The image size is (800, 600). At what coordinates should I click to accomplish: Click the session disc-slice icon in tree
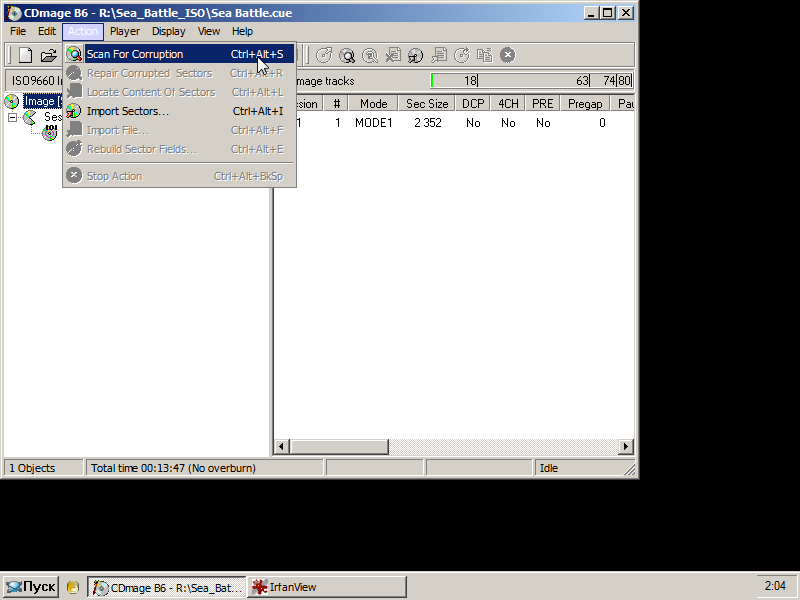[x=30, y=117]
